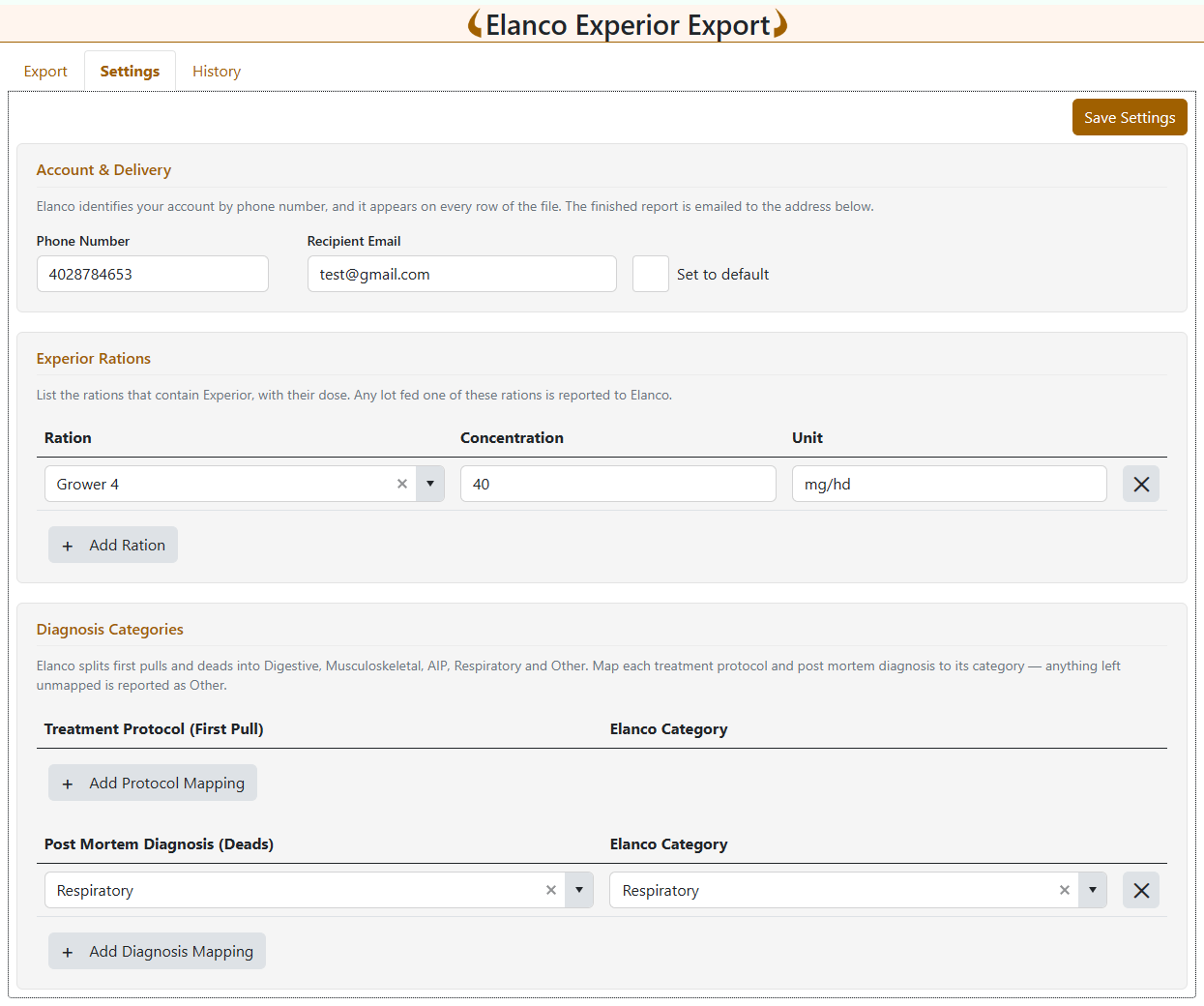Click the Experior Rations heading
This screenshot has height=1006, width=1204.
click(x=94, y=359)
